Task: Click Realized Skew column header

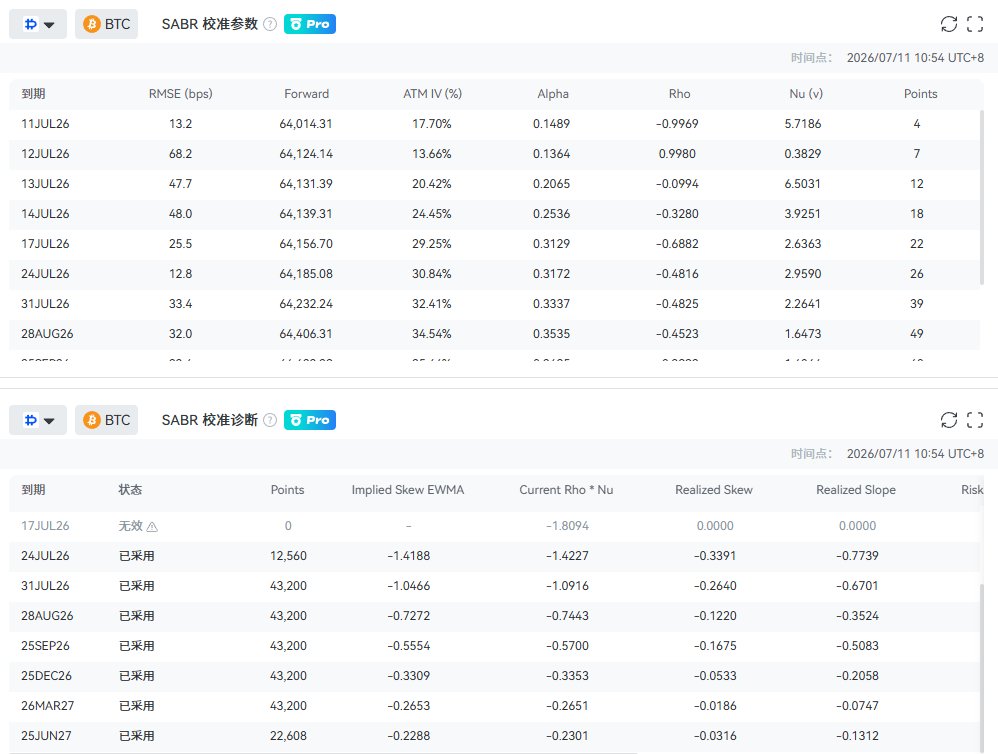Action: point(714,490)
